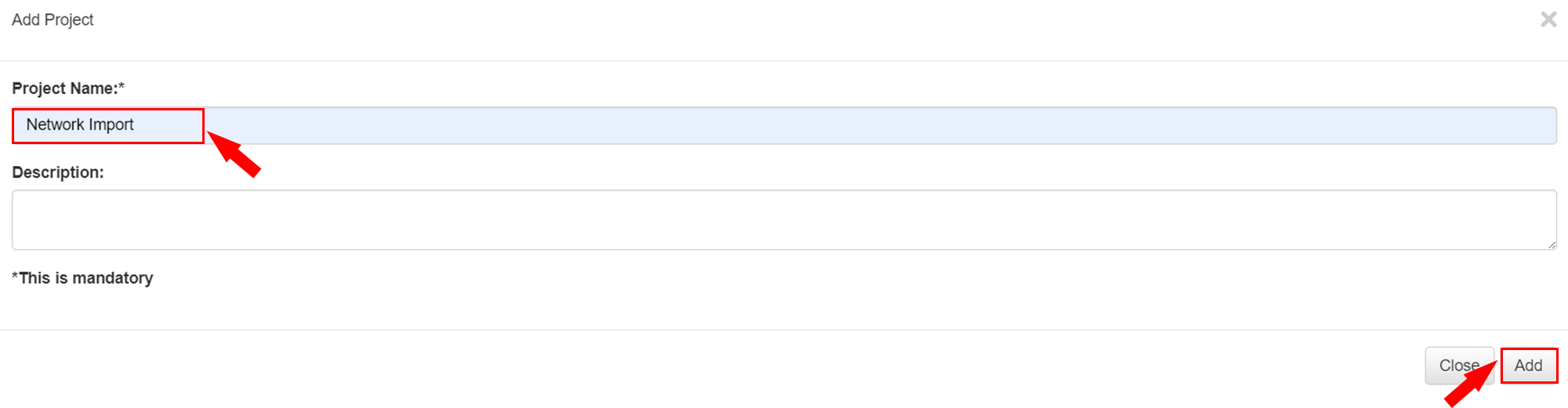Click empty footer area left of Close

(706, 364)
